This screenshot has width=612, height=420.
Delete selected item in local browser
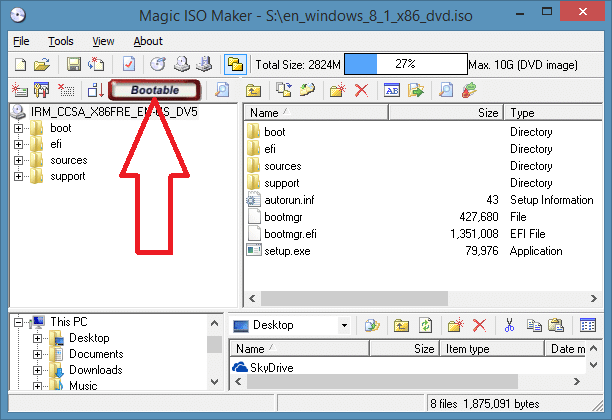480,325
